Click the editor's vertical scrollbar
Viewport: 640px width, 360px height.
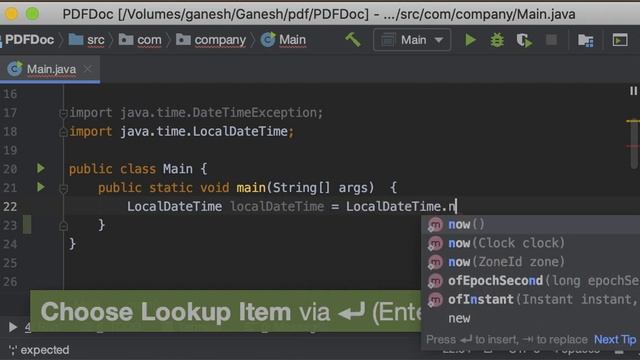click(x=634, y=144)
